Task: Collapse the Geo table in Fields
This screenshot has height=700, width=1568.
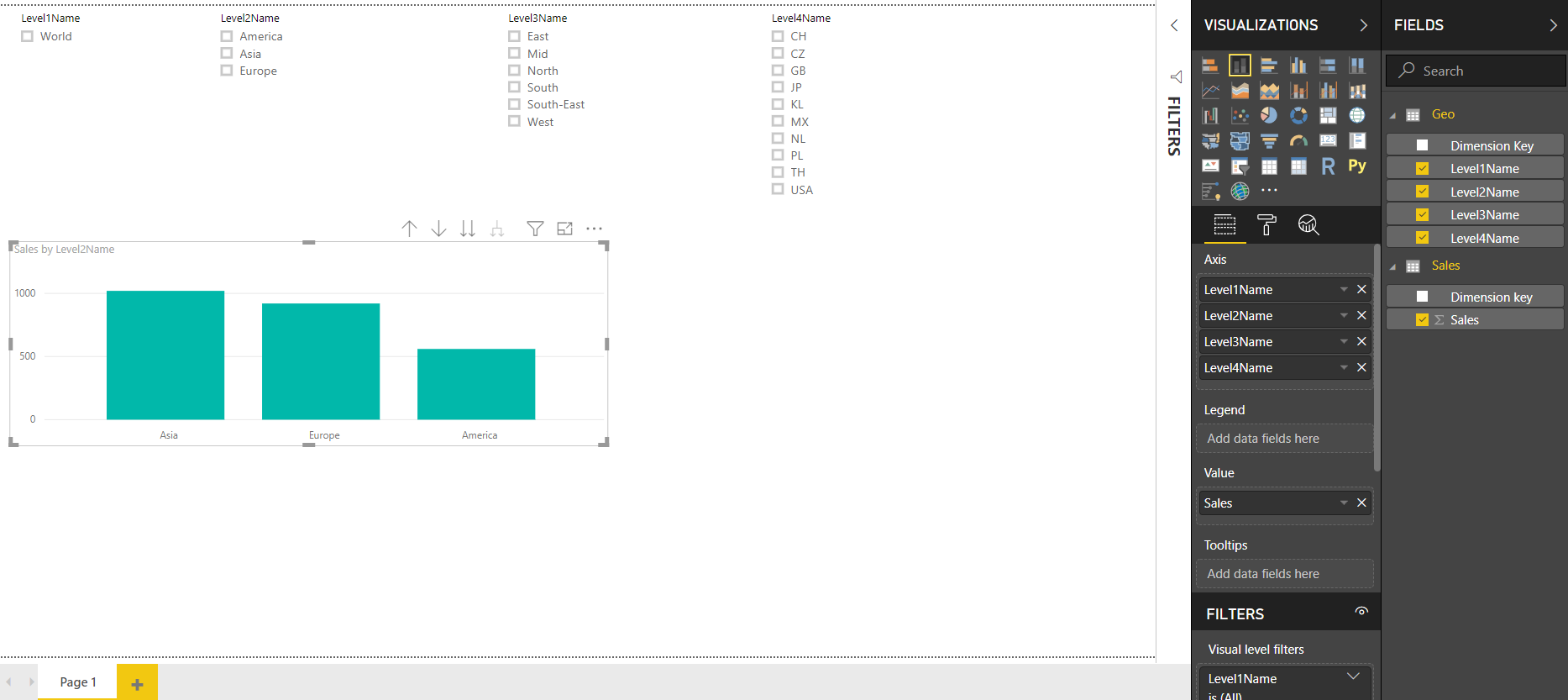Action: (1392, 116)
